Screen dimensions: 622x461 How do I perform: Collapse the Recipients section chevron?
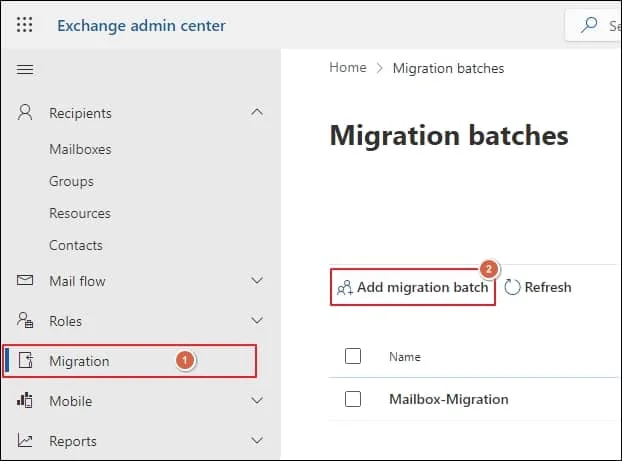coord(257,113)
